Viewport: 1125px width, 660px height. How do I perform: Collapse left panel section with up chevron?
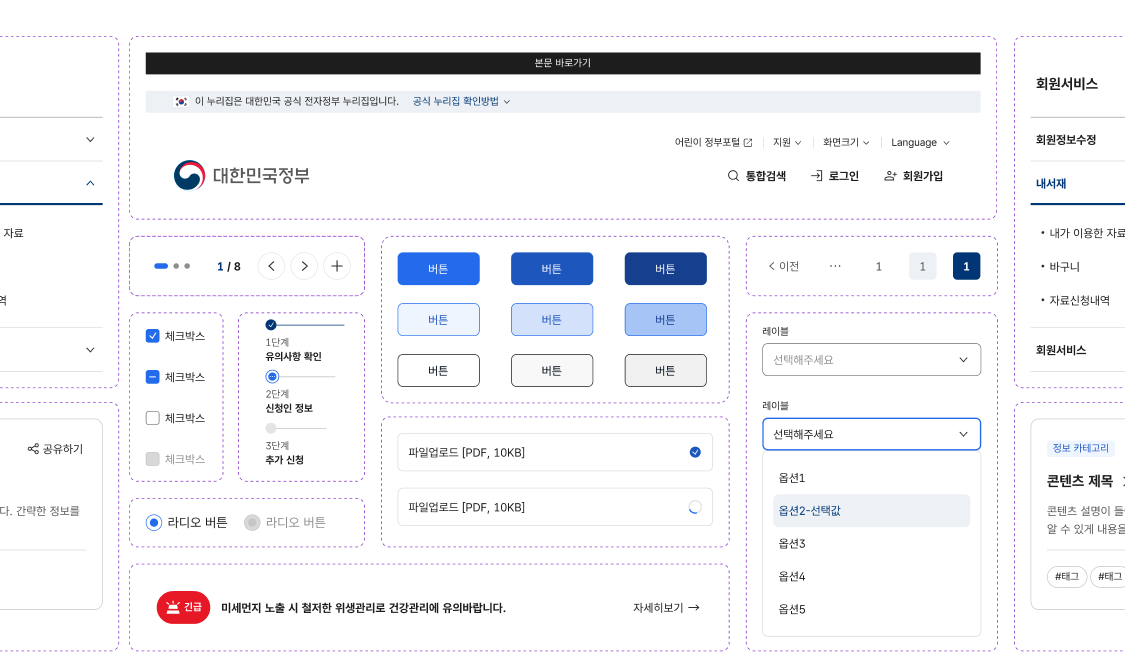point(90,183)
